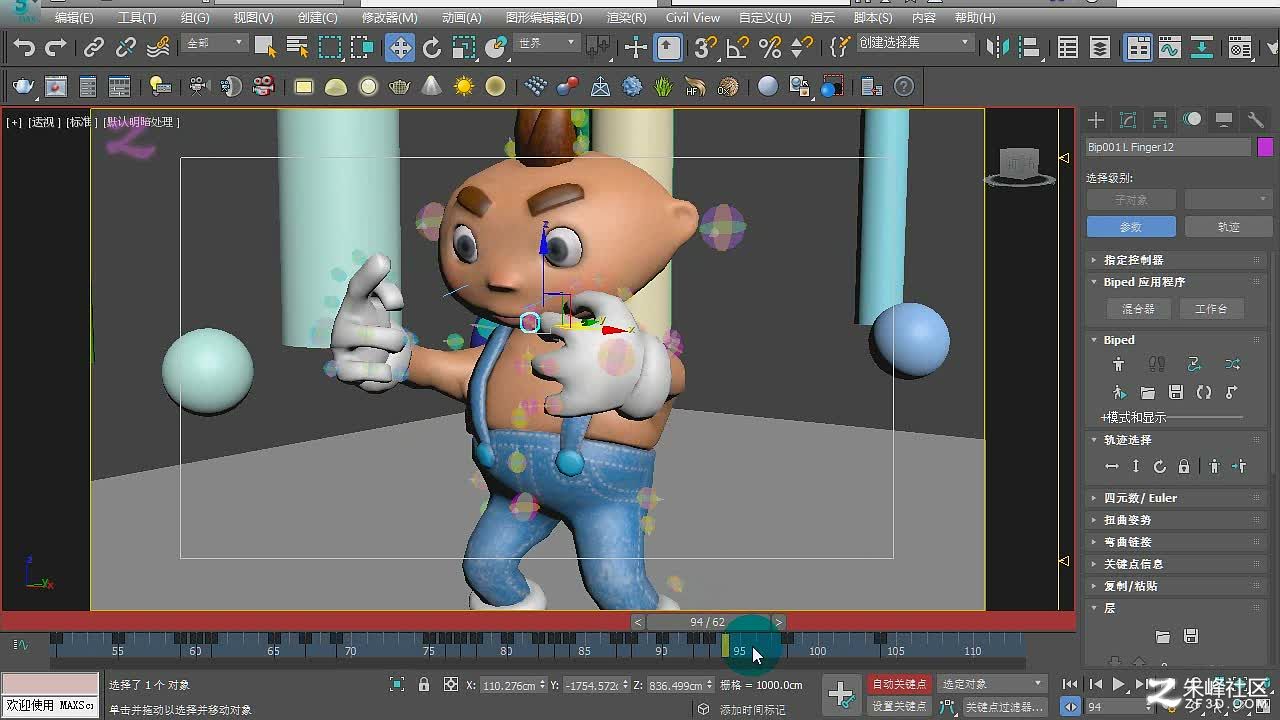The width and height of the screenshot is (1280, 720).
Task: Expand the 指定控制器 rollout
Action: 1175,260
